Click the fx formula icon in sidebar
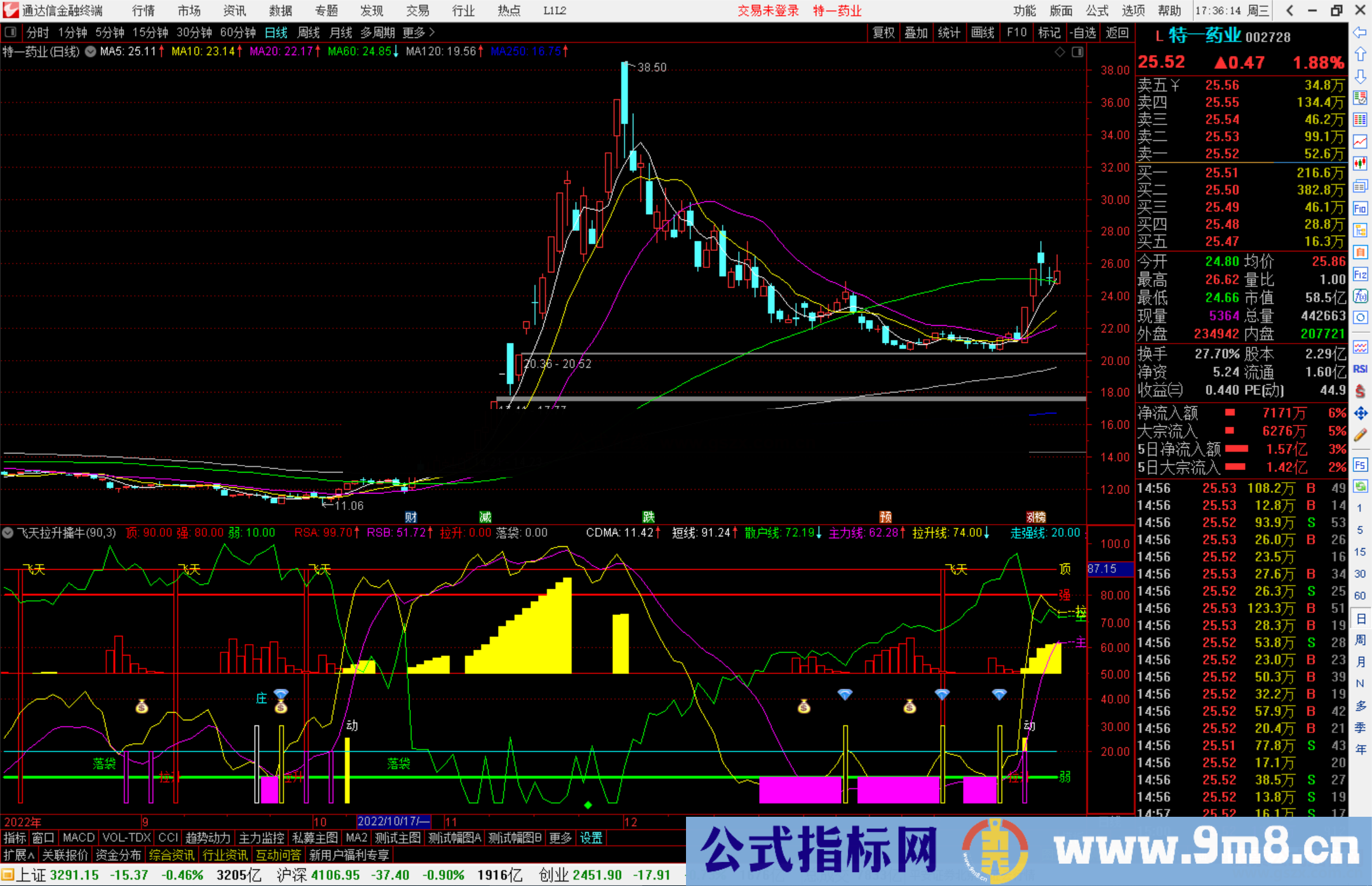Screen dimensions: 1372x886 click(1360, 296)
